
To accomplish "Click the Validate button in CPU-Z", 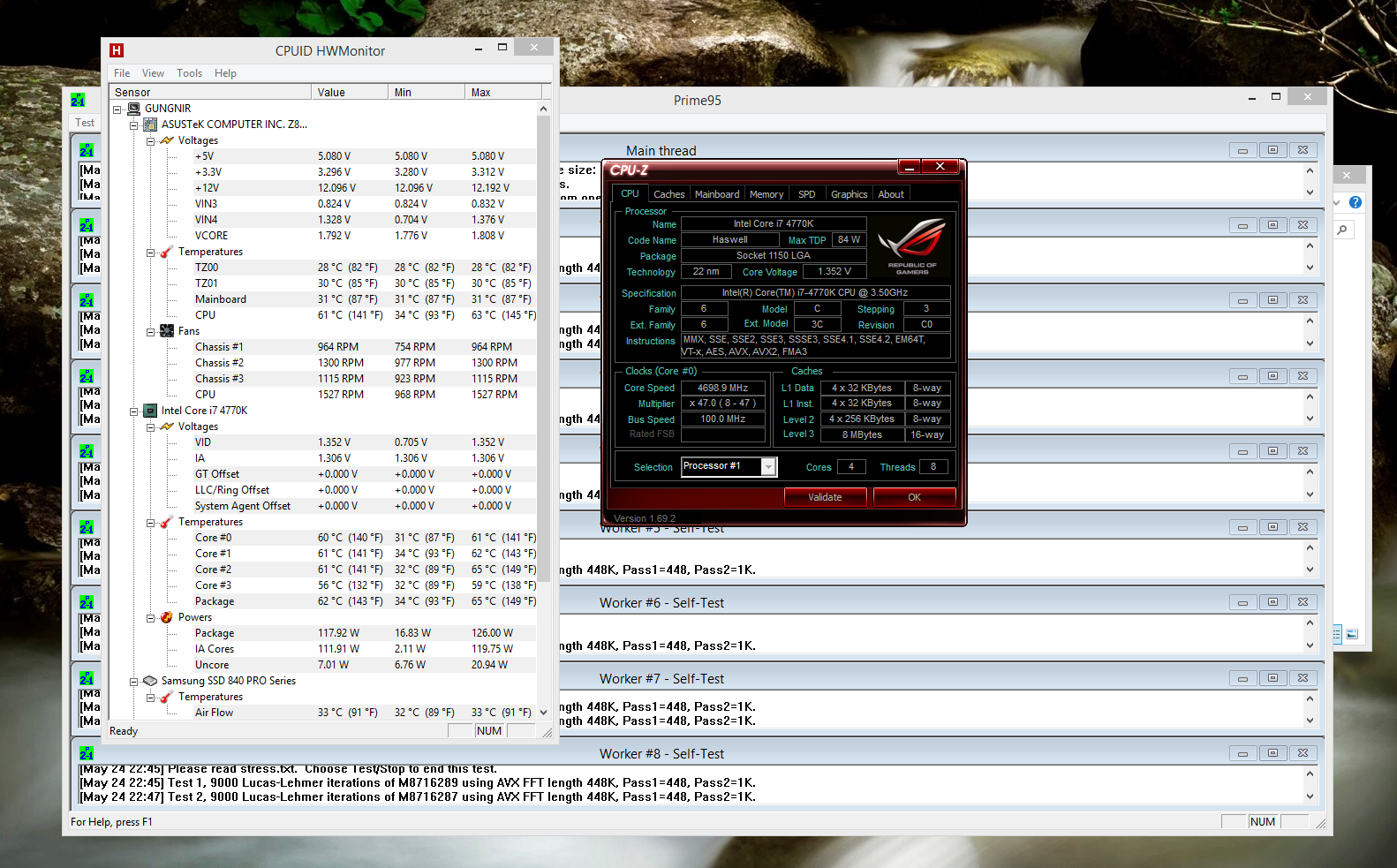I will [825, 497].
